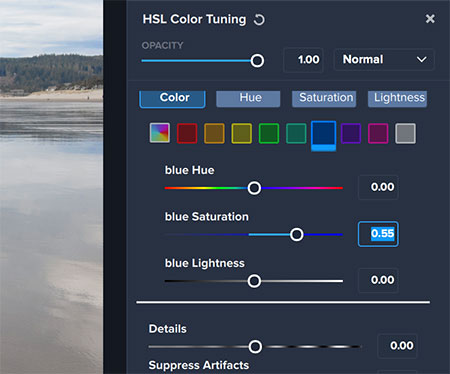
Task: Select the red color swatch
Action: click(x=187, y=133)
